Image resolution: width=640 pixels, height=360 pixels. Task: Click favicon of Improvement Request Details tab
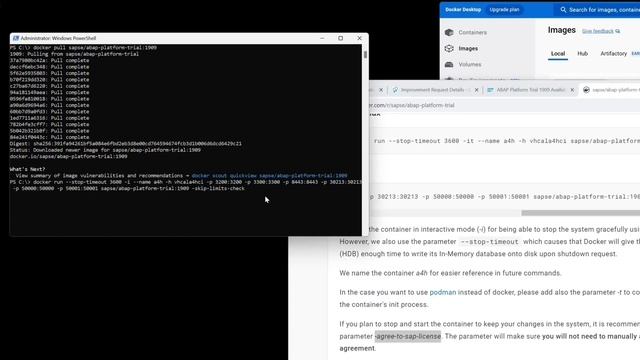point(395,90)
